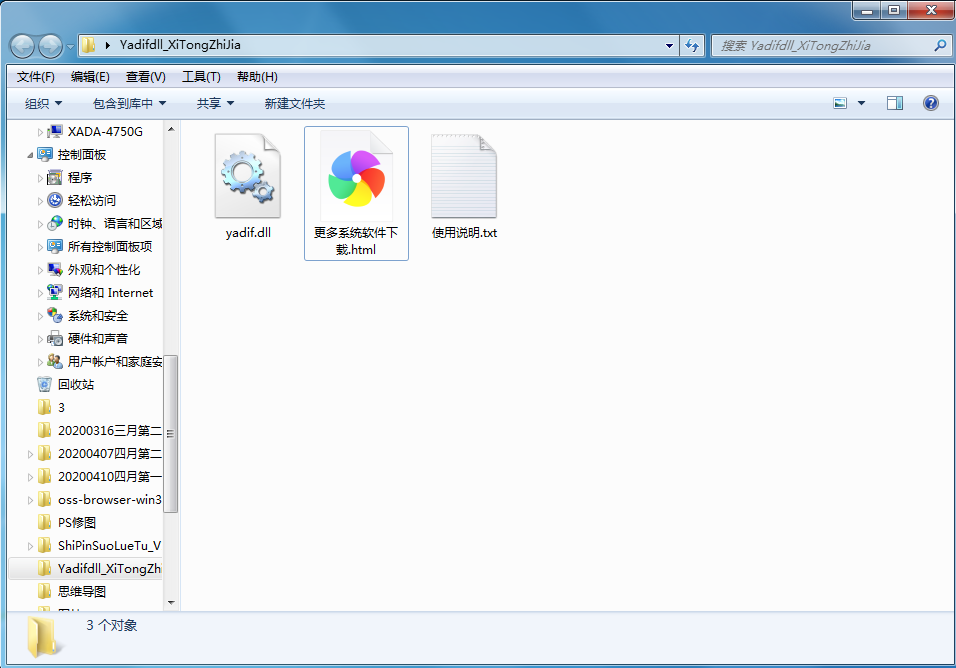Open the 帮助(H) menu
Viewport: 956px width, 668px height.
(x=257, y=77)
